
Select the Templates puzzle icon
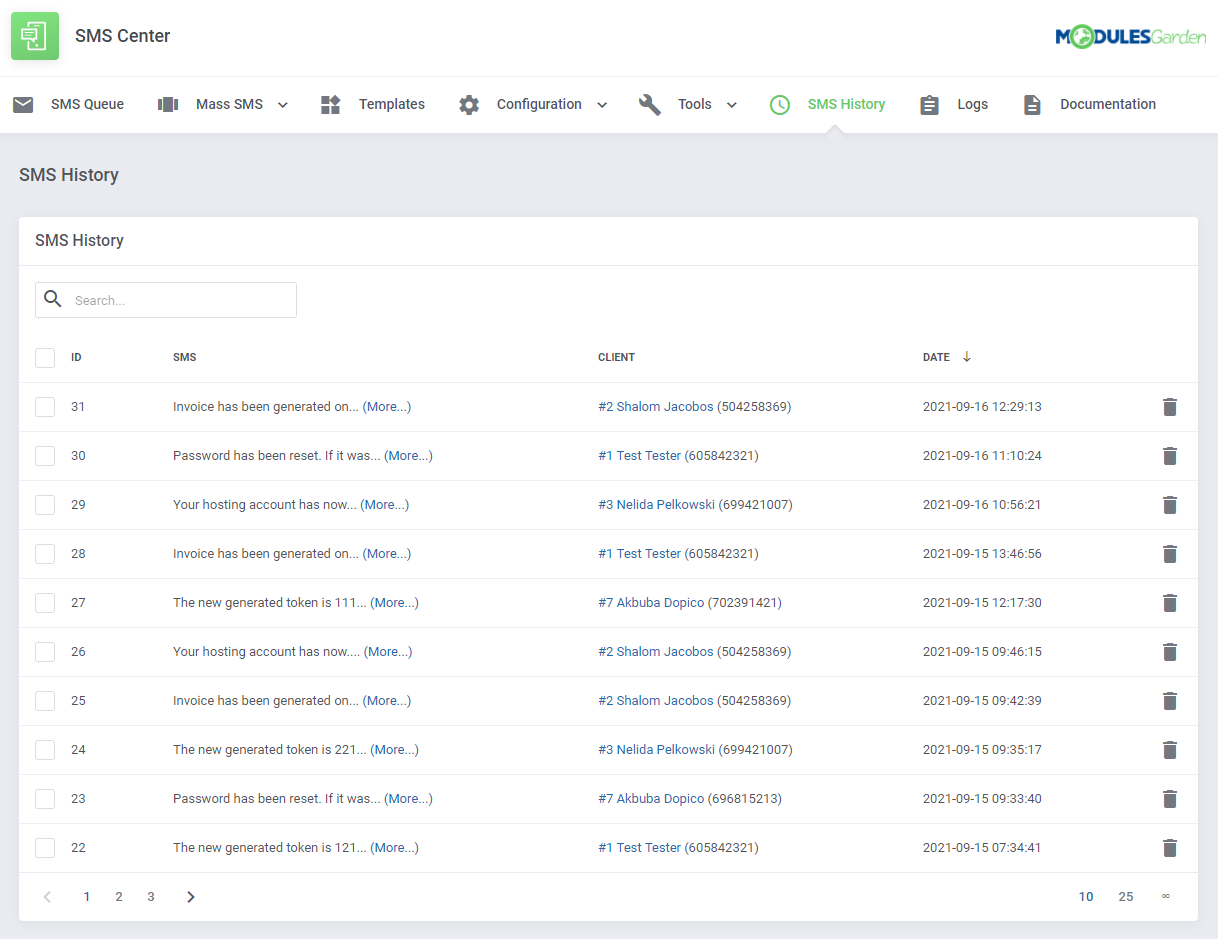[330, 104]
